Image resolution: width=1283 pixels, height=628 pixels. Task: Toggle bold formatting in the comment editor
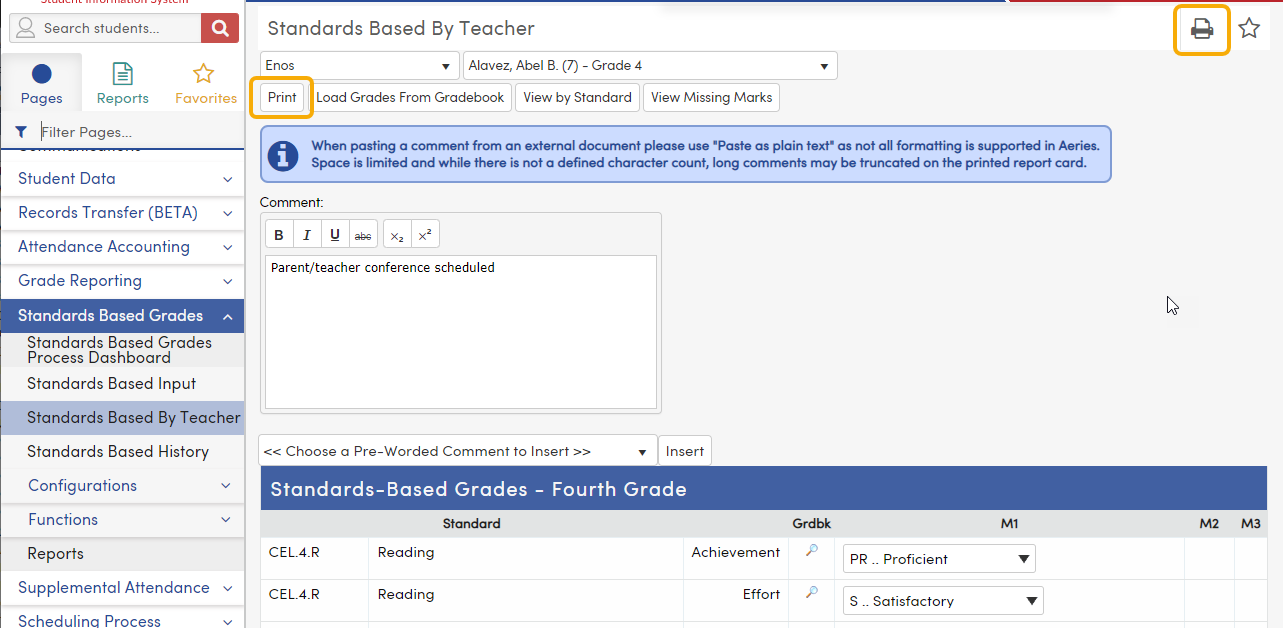coord(278,233)
